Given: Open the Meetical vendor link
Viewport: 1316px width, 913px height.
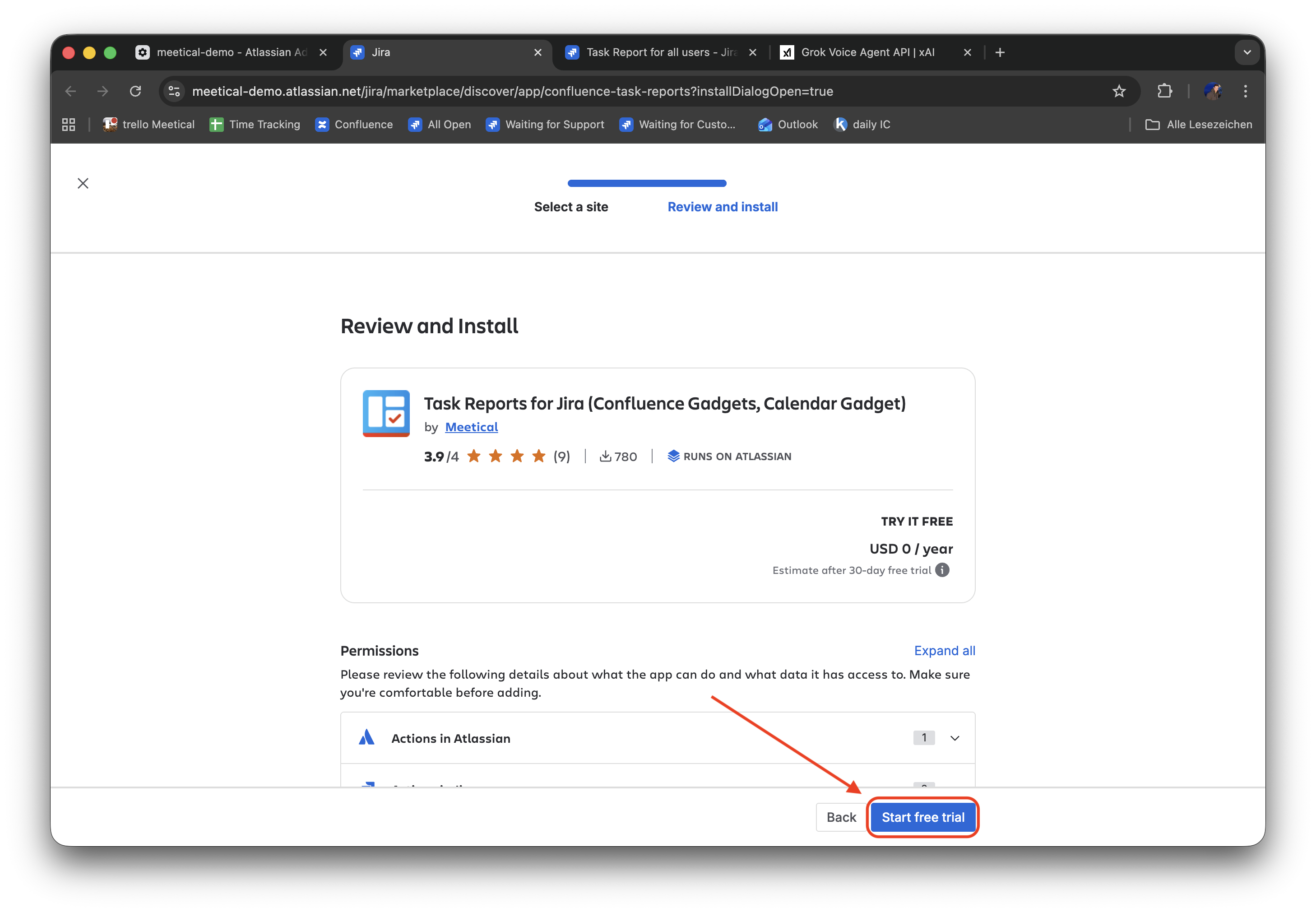Looking at the screenshot, I should coord(471,427).
